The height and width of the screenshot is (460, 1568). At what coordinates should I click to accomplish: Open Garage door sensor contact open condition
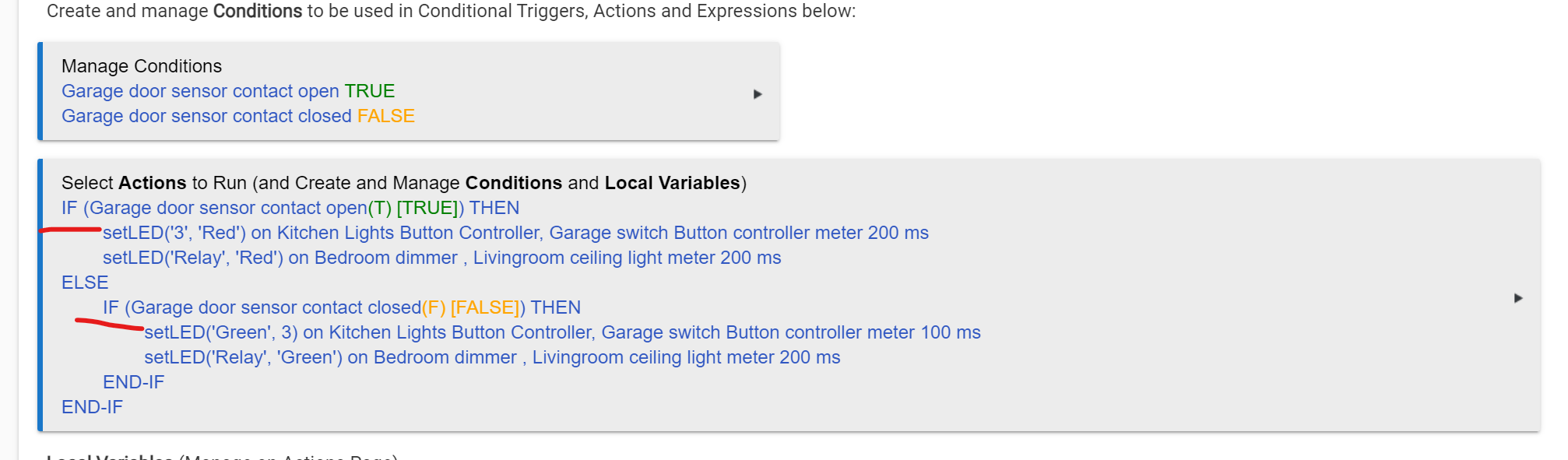(x=200, y=91)
